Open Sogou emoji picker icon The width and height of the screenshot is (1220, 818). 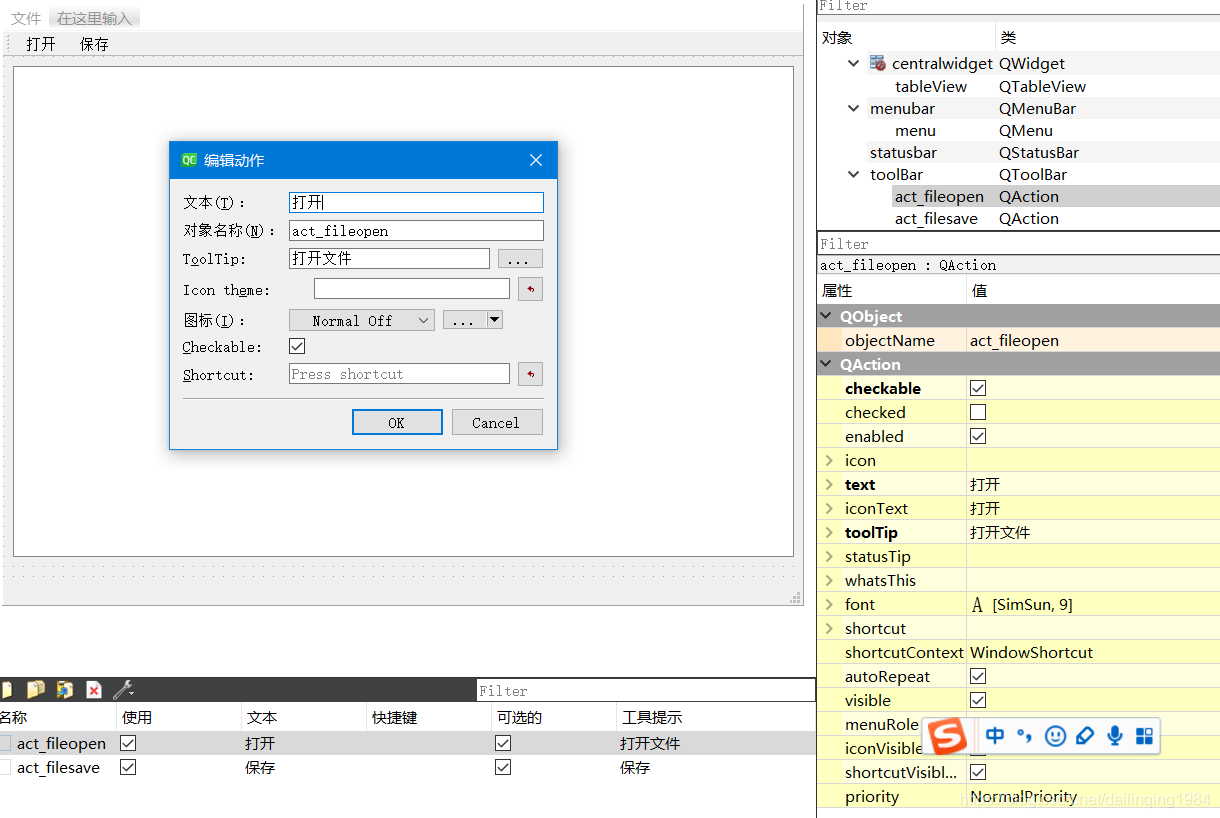[1055, 736]
